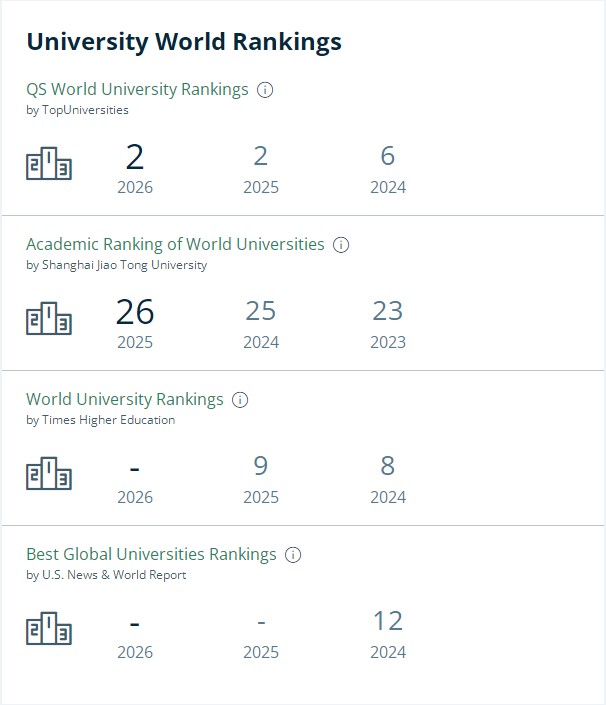This screenshot has height=705, width=606.
Task: Click podium icon in U.S. News row
Action: (x=49, y=629)
